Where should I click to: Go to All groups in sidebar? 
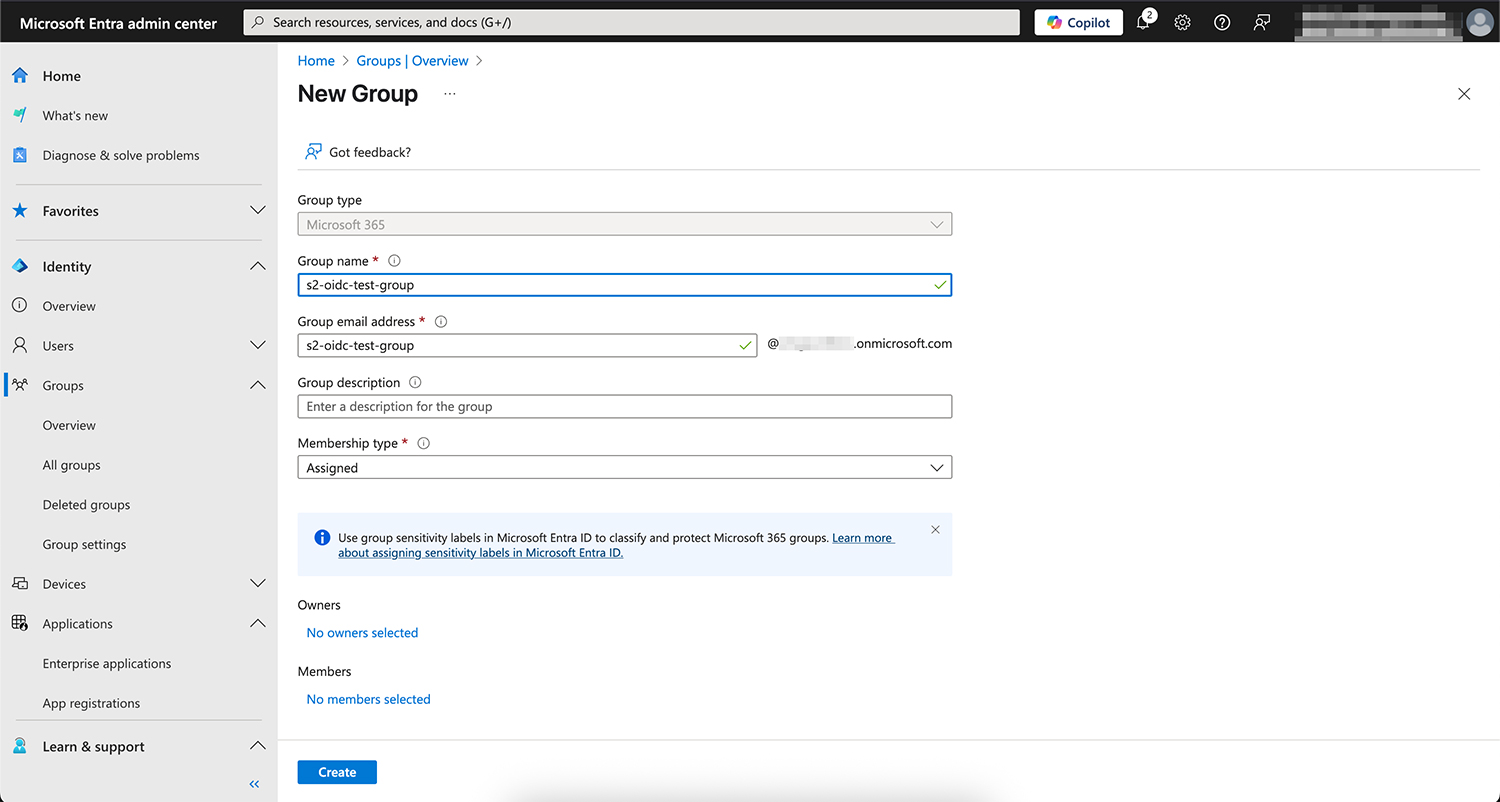click(71, 465)
